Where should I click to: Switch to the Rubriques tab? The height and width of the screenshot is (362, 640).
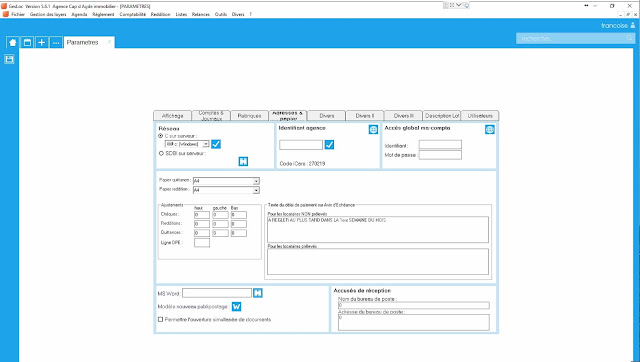[x=249, y=116]
